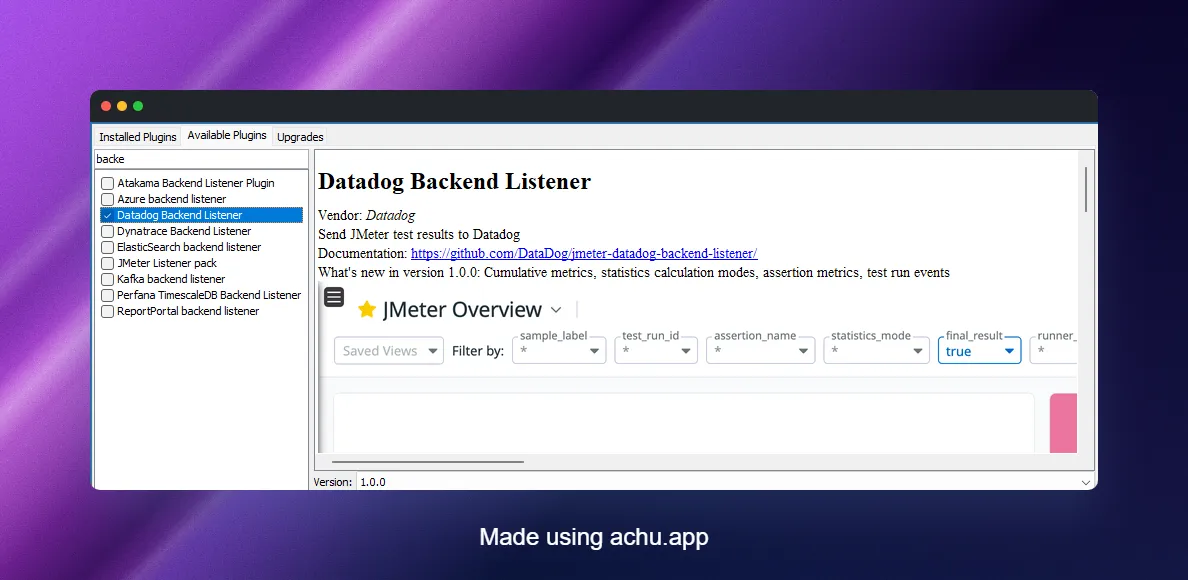Click the green maximize window button
The width and height of the screenshot is (1188, 580).
click(138, 106)
